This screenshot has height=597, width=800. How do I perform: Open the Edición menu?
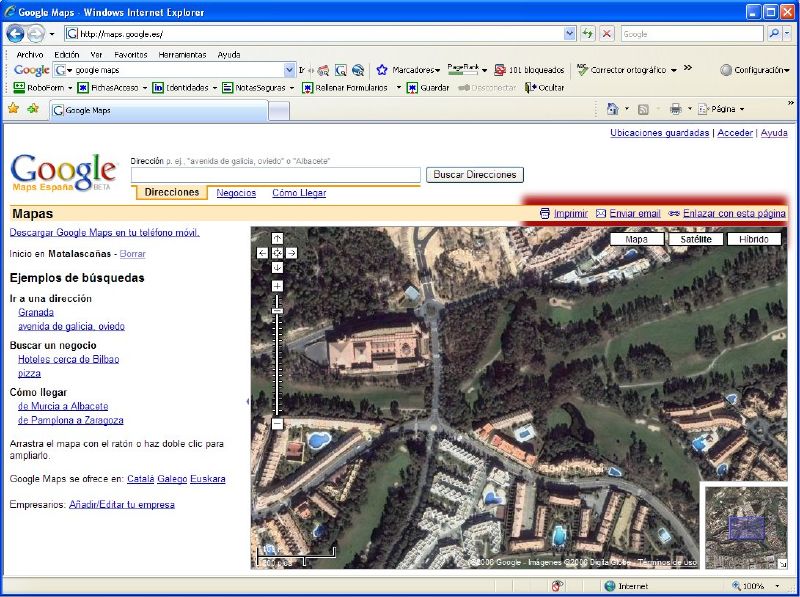[67, 55]
